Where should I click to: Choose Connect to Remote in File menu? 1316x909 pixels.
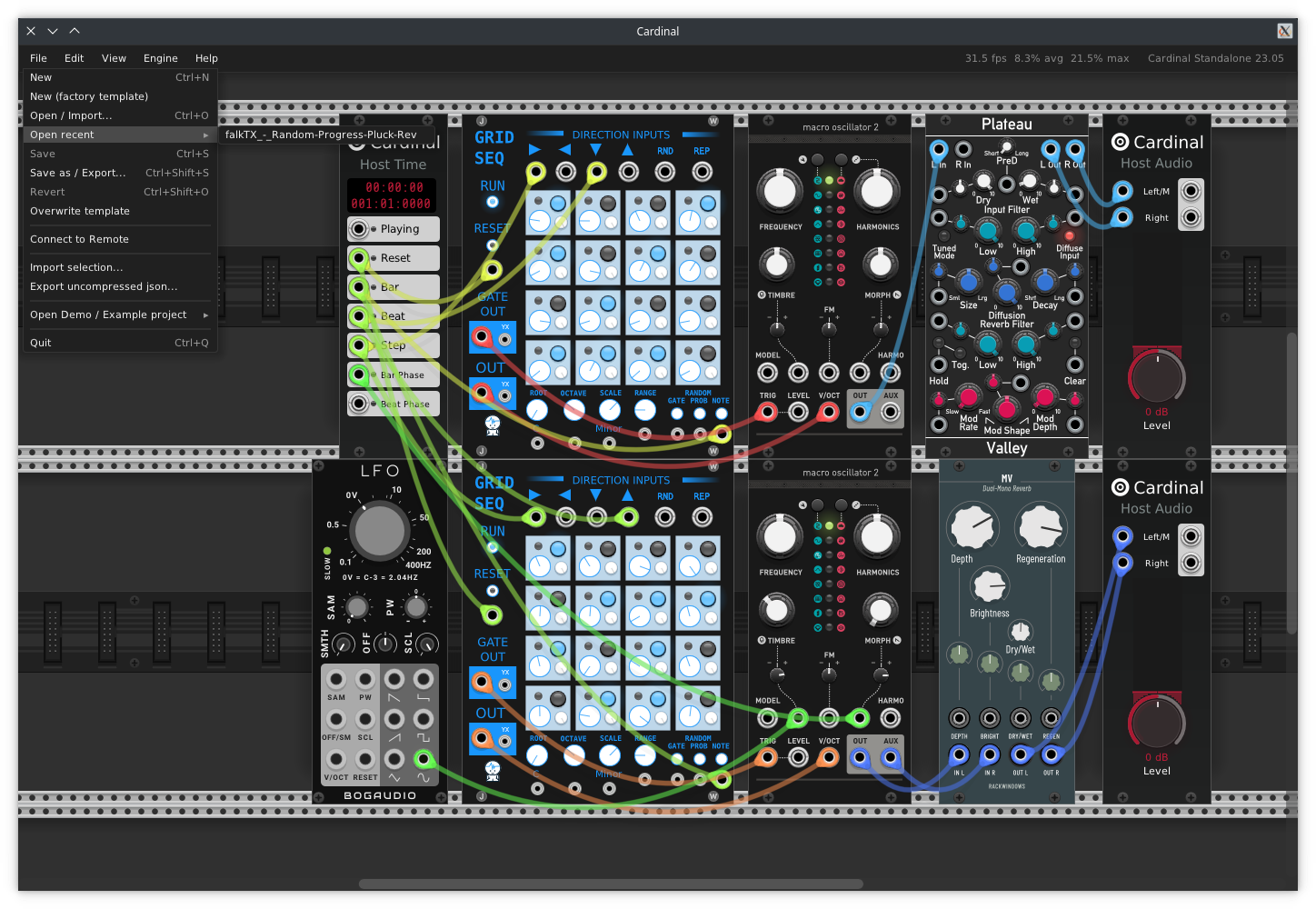[x=120, y=239]
